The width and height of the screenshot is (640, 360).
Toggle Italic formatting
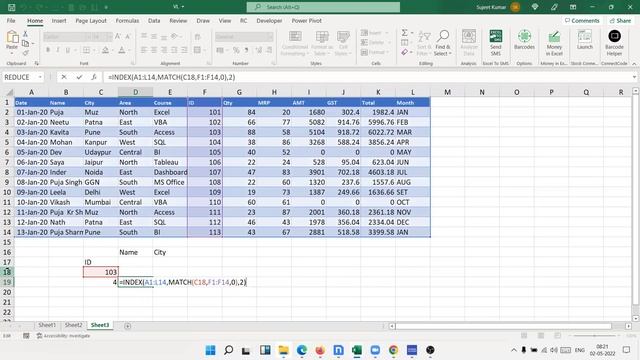click(x=58, y=50)
